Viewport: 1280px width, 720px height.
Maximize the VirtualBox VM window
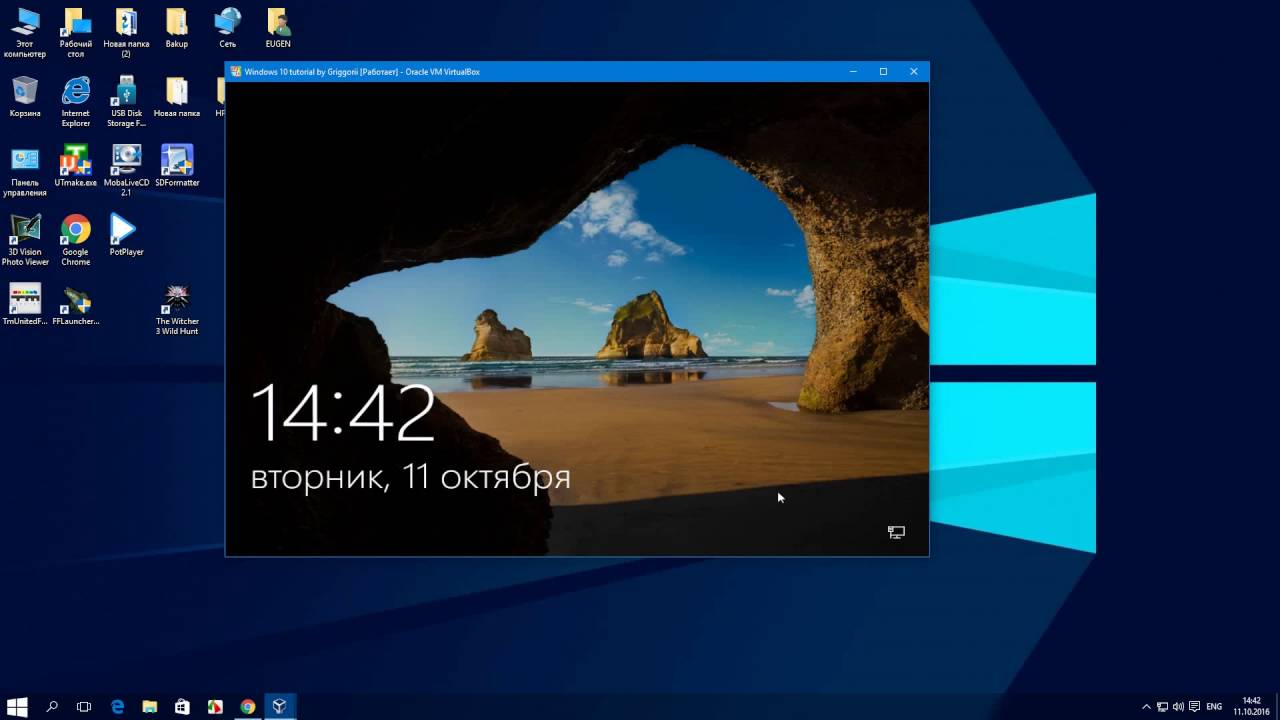pos(883,72)
